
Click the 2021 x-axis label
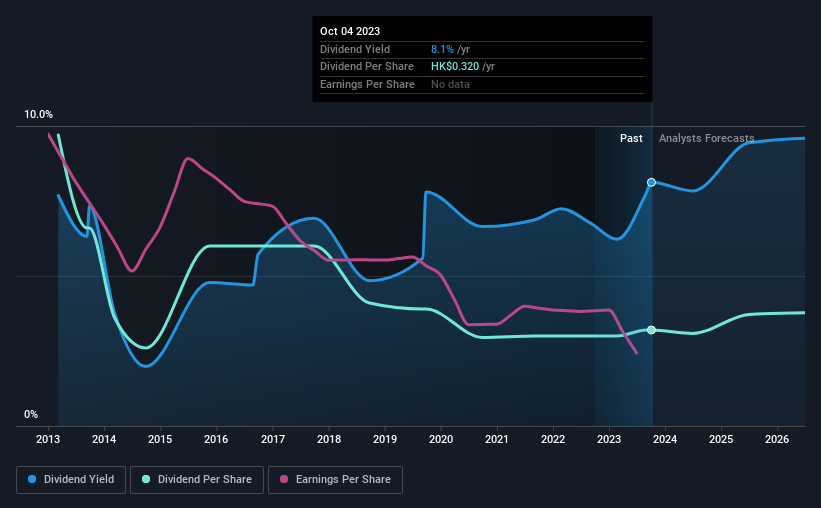tap(497, 439)
